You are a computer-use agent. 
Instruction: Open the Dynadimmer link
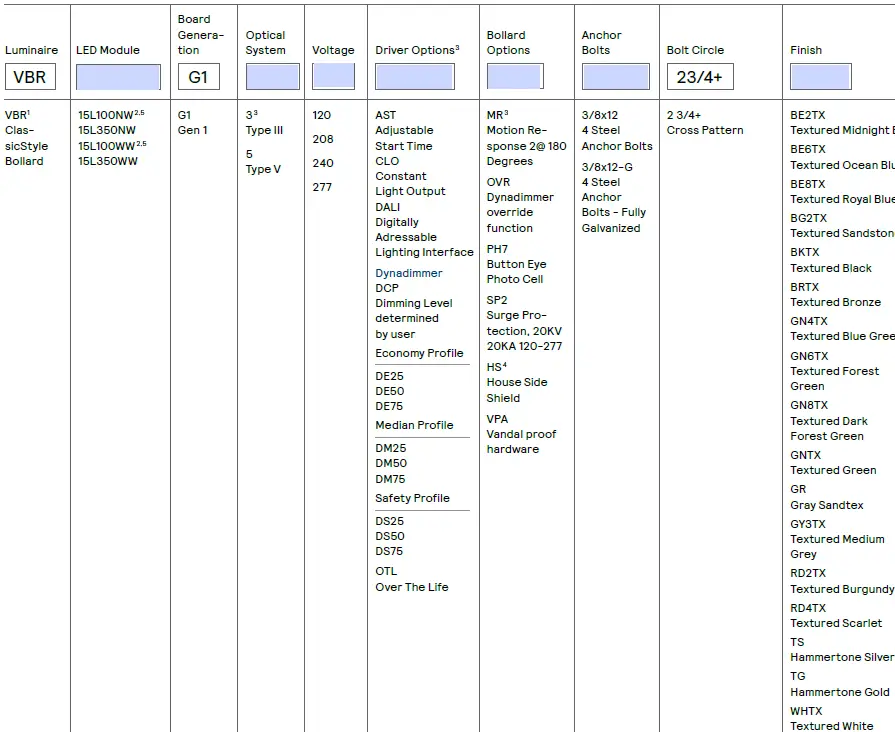coord(409,273)
